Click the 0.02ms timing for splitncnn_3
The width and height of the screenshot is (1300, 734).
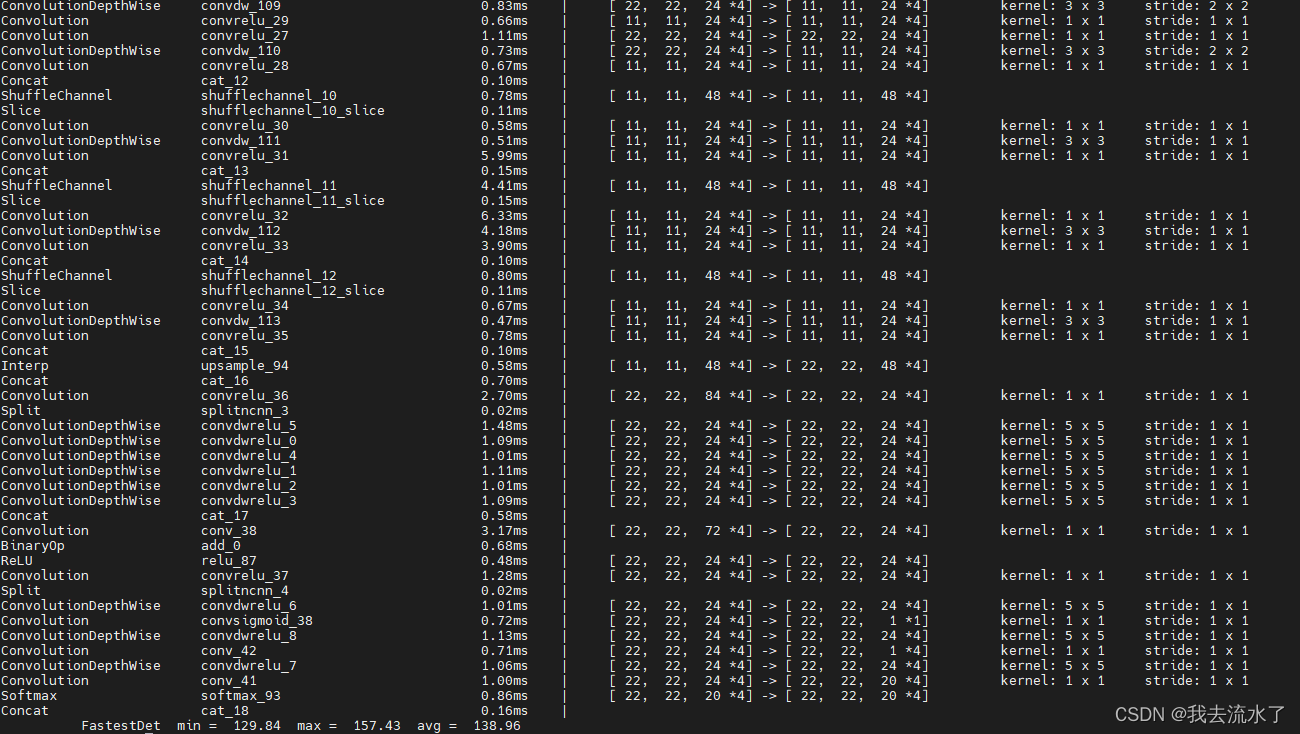505,411
